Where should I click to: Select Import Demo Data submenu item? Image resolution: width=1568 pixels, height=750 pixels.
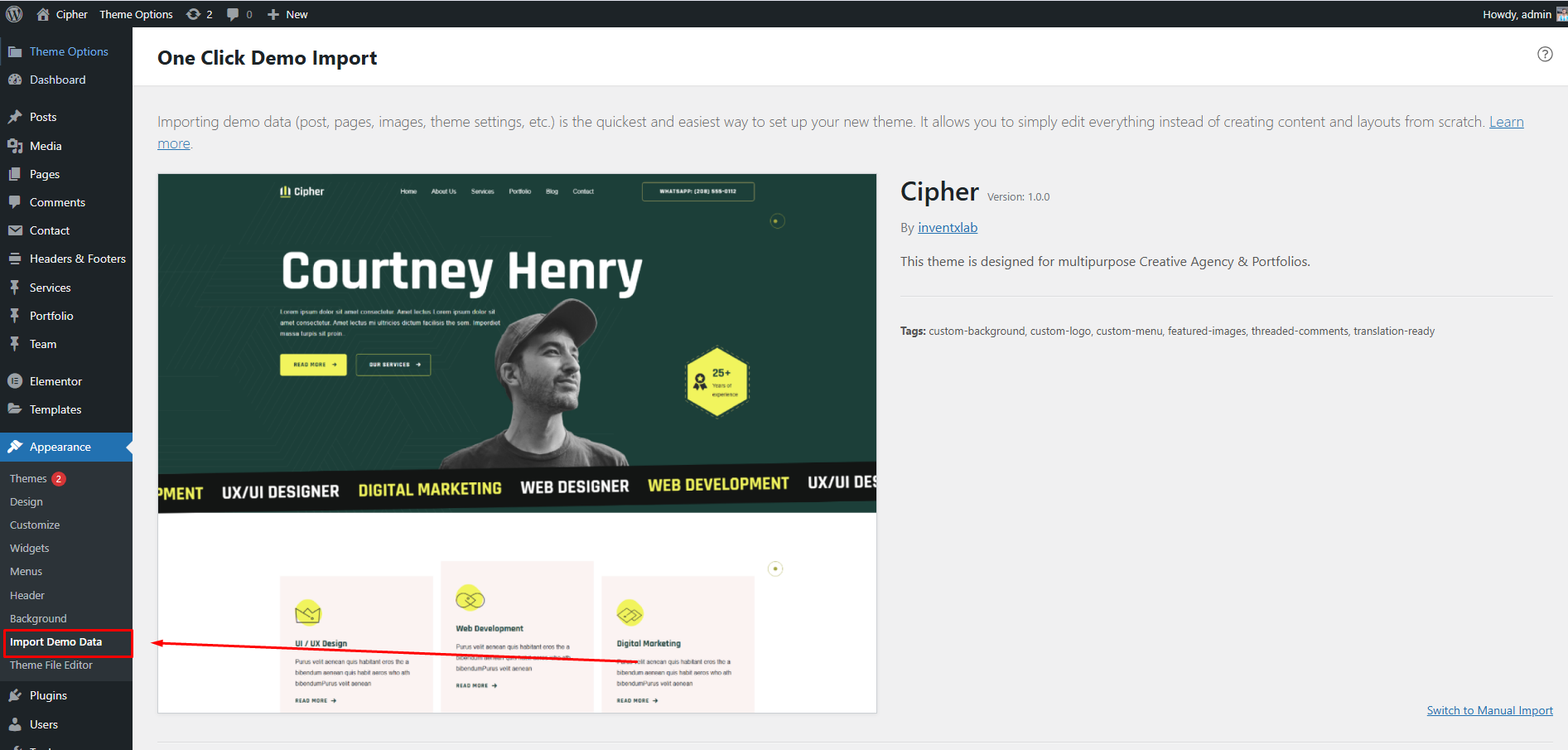pyautogui.click(x=55, y=642)
